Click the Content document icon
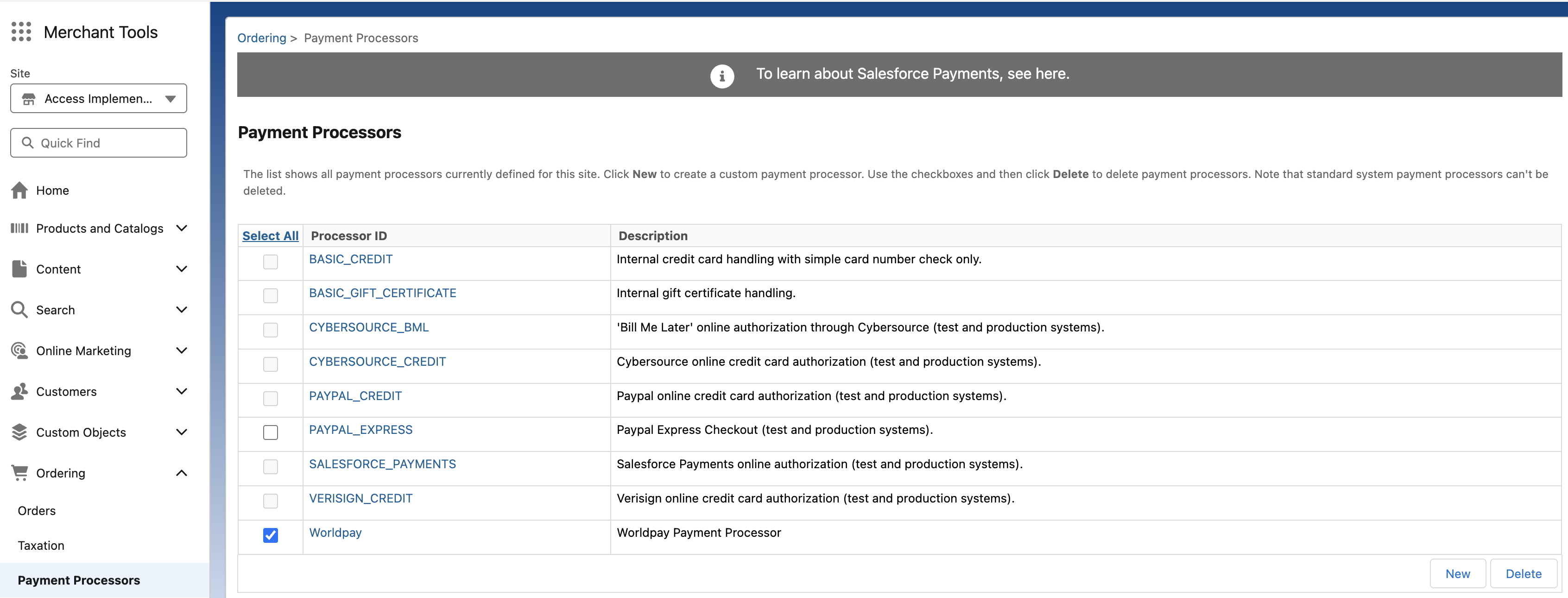 pos(19,268)
